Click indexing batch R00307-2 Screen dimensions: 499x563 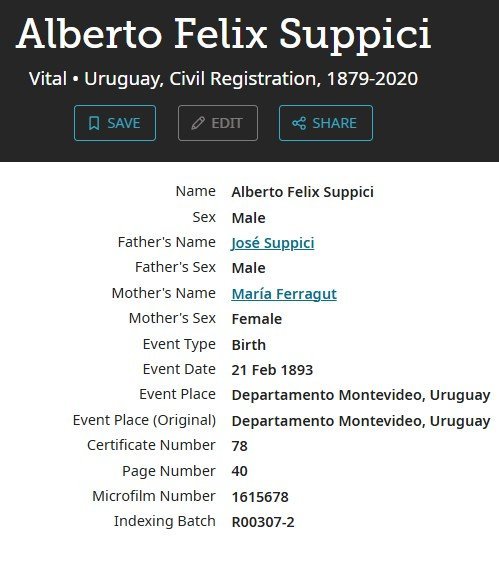tap(263, 522)
